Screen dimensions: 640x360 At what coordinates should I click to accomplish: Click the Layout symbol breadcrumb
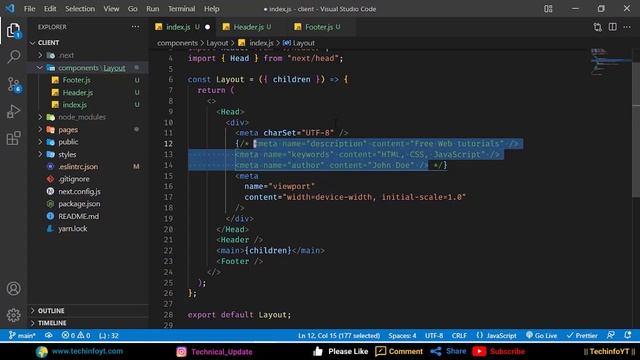(x=299, y=43)
